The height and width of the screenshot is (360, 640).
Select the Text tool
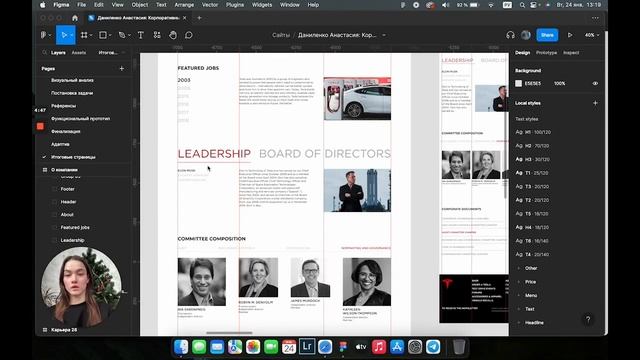tap(140, 35)
